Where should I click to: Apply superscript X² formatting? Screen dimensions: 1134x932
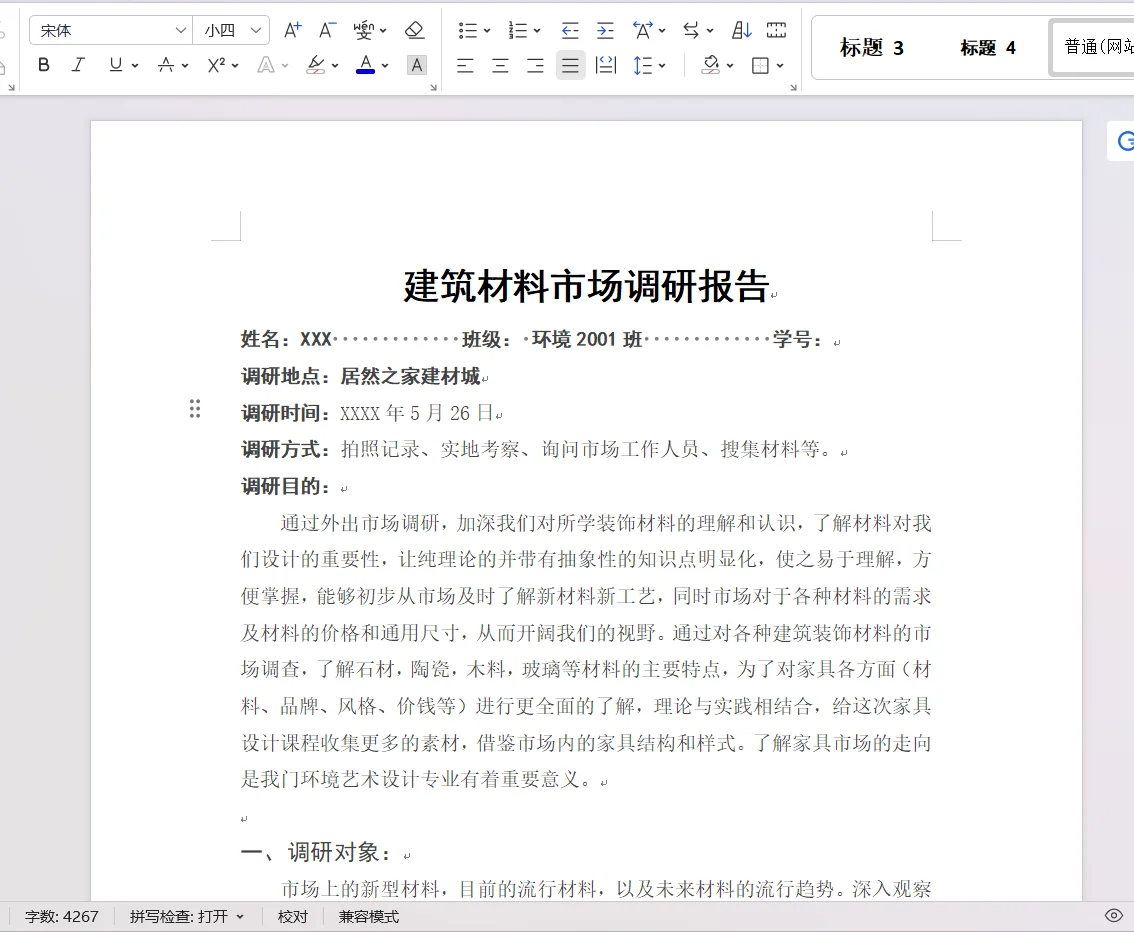click(216, 65)
